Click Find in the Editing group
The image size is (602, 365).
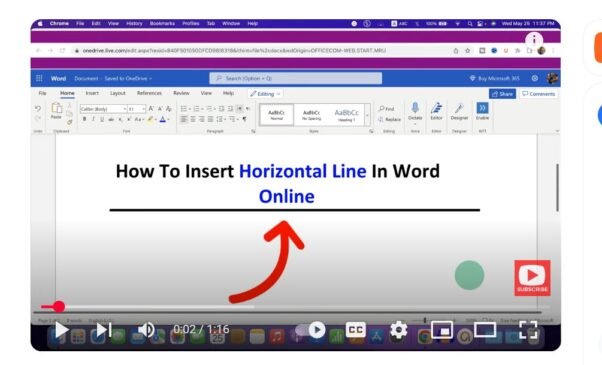pyautogui.click(x=386, y=109)
